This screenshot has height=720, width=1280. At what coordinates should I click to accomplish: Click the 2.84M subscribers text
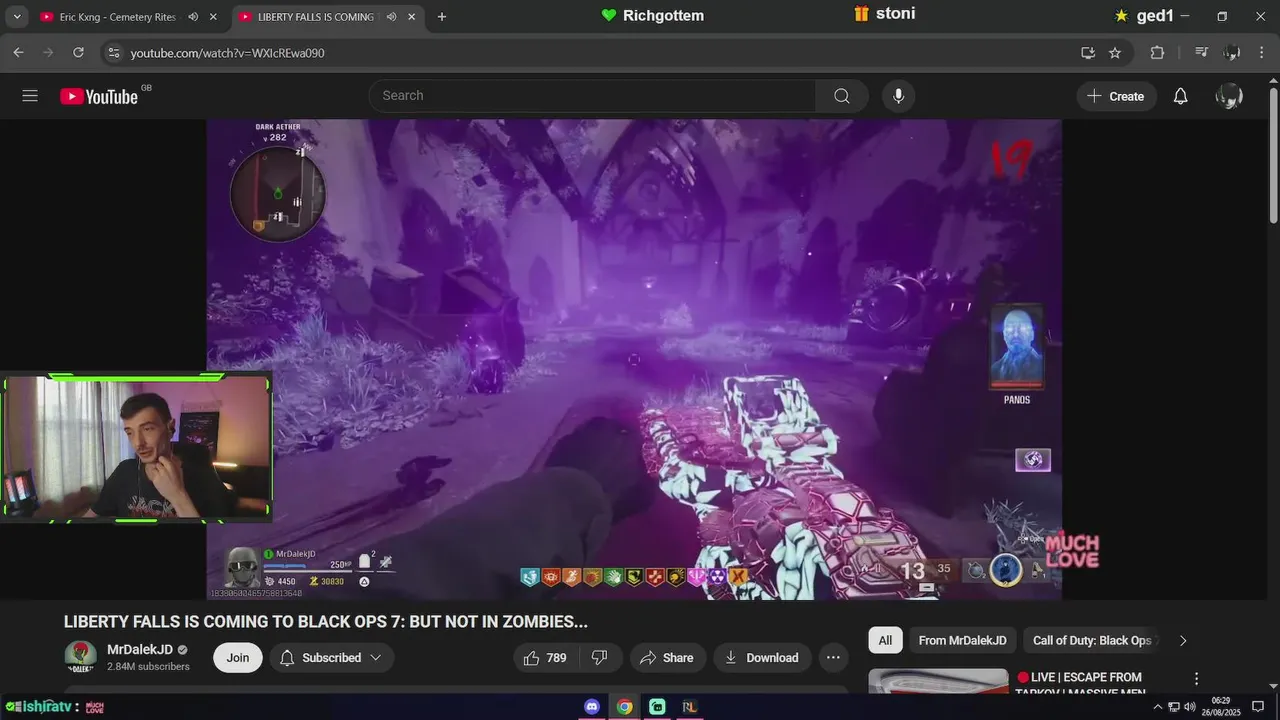(x=148, y=667)
